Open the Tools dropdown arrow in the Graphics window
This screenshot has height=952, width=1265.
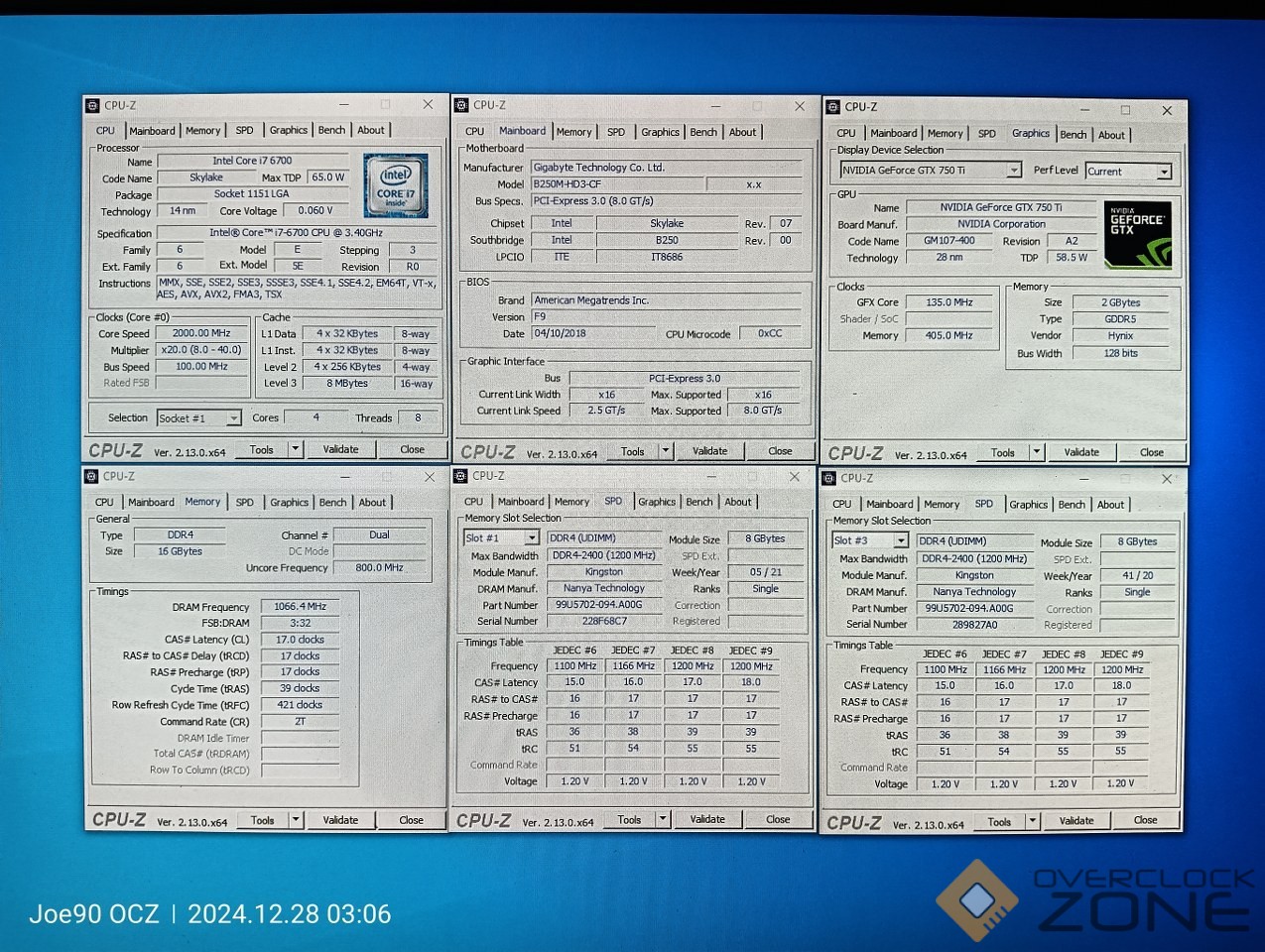[1037, 452]
